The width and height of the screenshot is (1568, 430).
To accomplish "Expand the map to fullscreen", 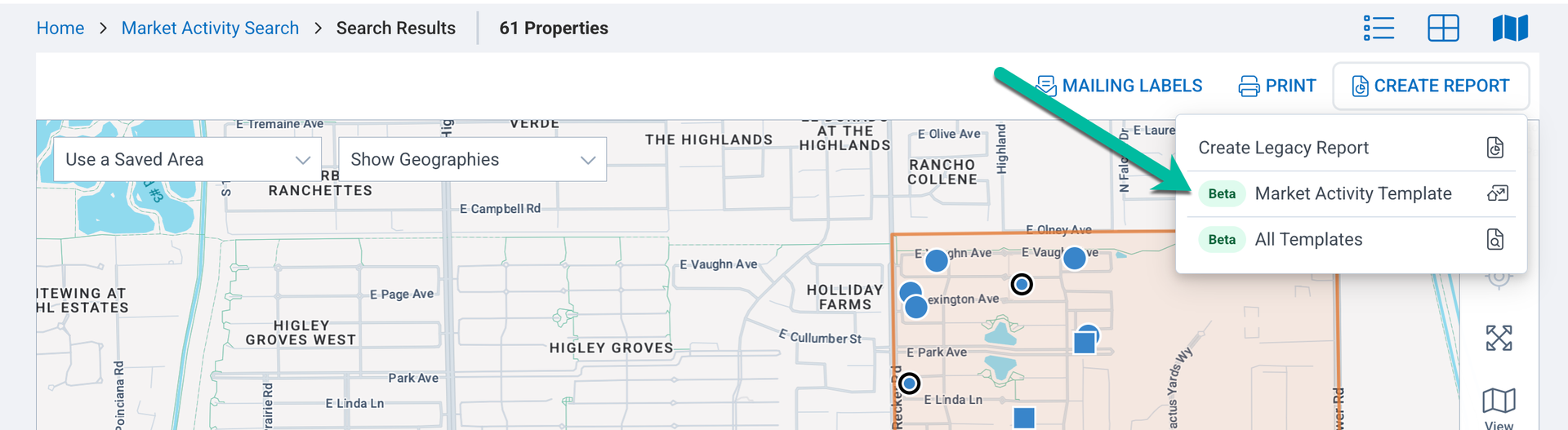I will point(1499,338).
